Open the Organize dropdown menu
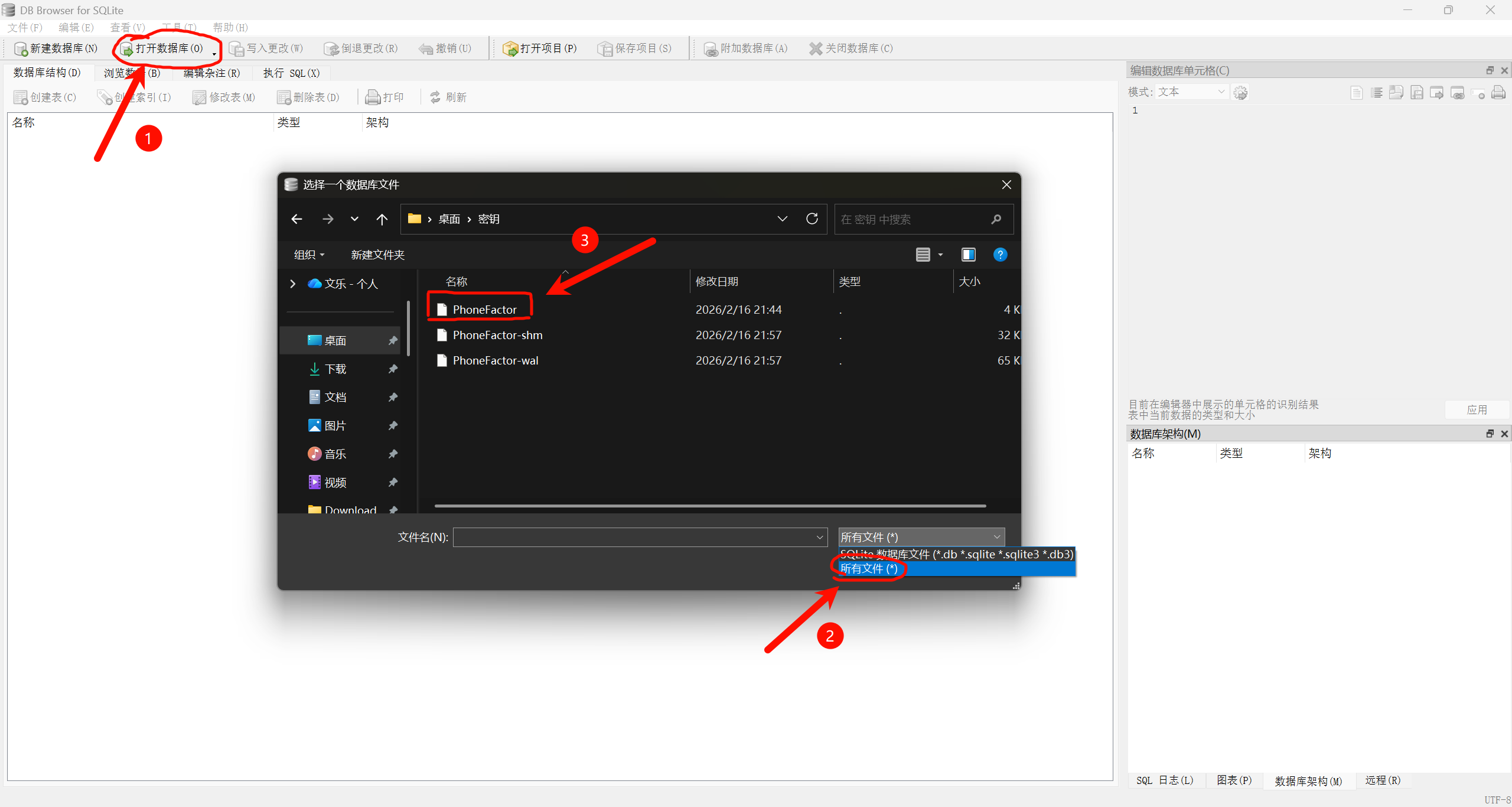Screen dimensions: 1512x807 coord(309,255)
